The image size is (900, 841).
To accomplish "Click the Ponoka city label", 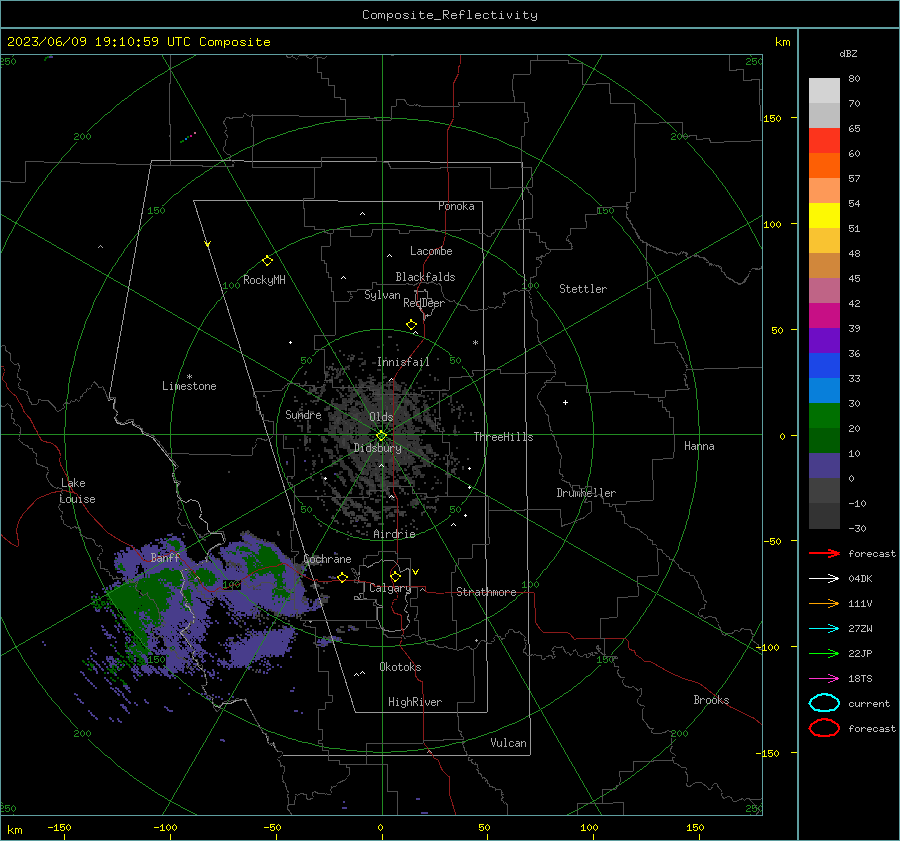I will coord(456,206).
